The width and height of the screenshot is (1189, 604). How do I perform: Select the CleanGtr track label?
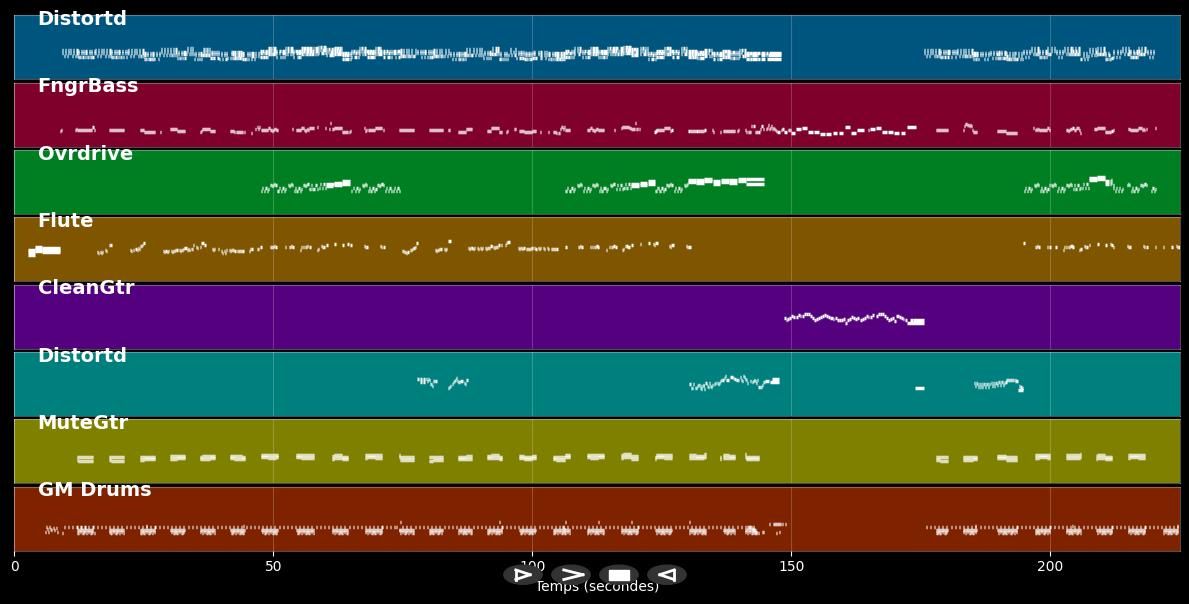pos(86,288)
